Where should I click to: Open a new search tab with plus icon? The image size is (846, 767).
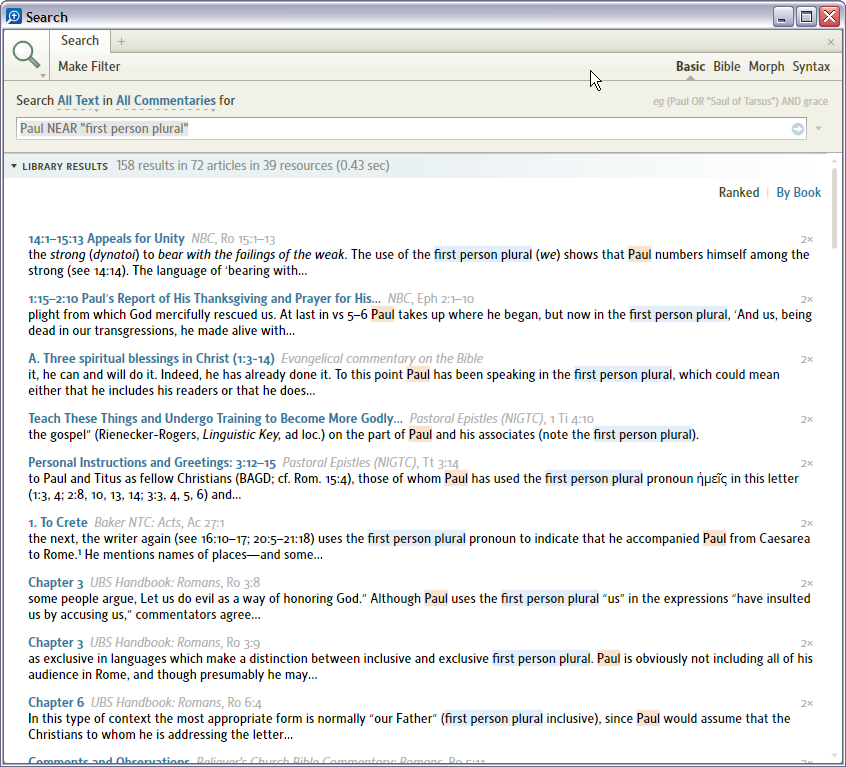pyautogui.click(x=121, y=42)
